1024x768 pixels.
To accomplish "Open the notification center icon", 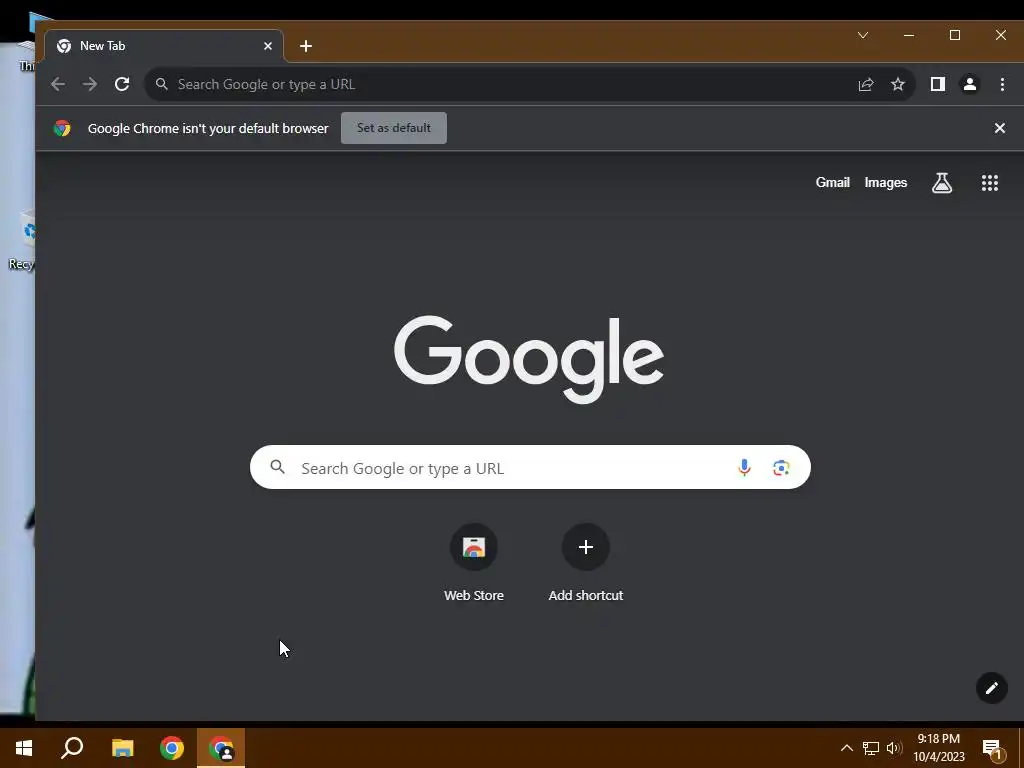I will point(993,750).
